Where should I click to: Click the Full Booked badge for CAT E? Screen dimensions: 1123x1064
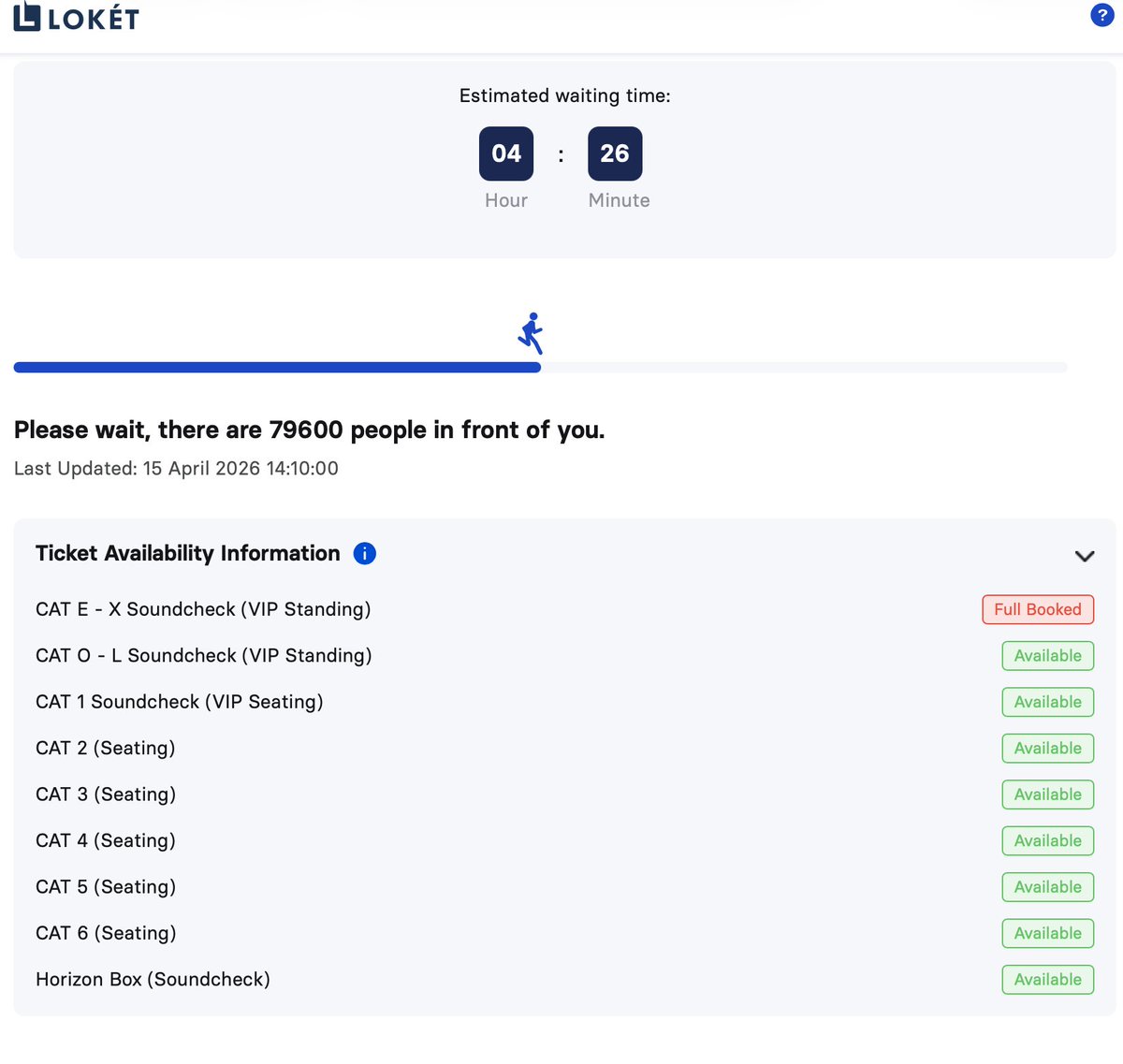point(1038,609)
